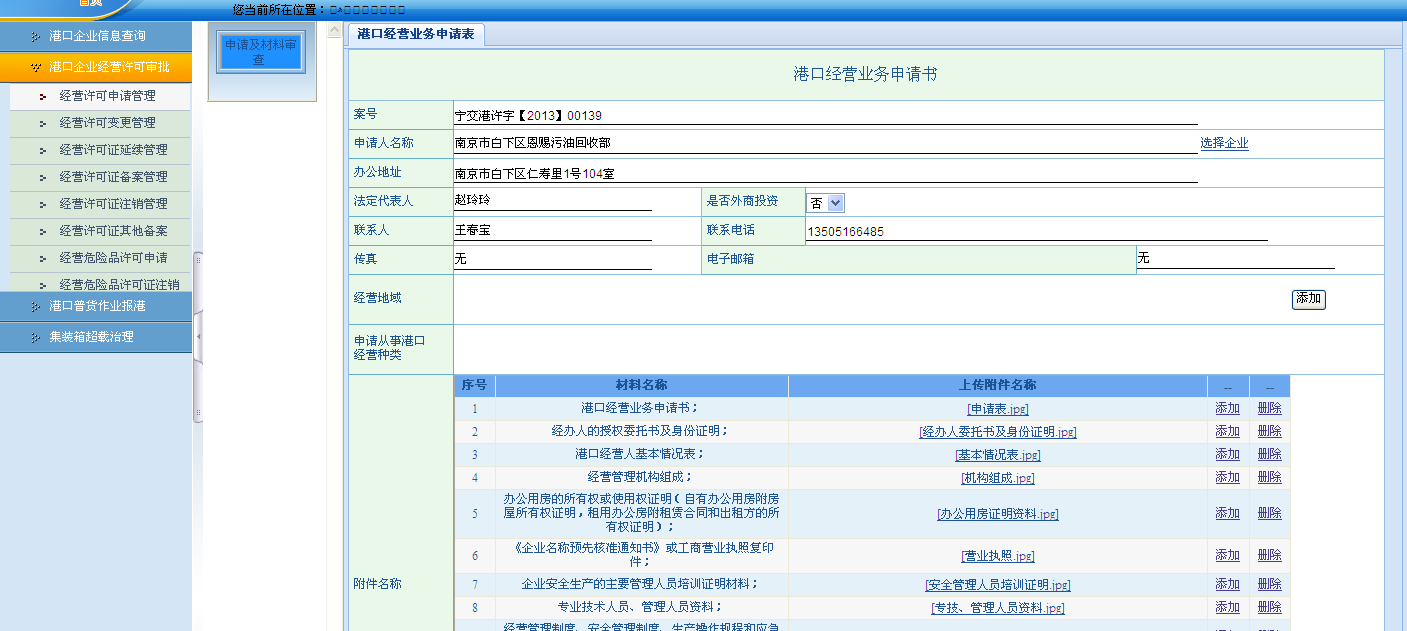The height and width of the screenshot is (631, 1407).
Task: Click the sidebar collapse handle arrow
Action: (198, 337)
